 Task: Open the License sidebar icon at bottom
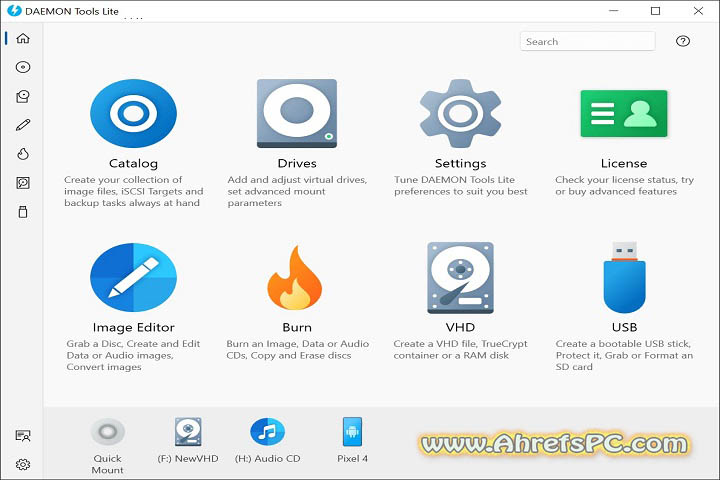tap(23, 435)
